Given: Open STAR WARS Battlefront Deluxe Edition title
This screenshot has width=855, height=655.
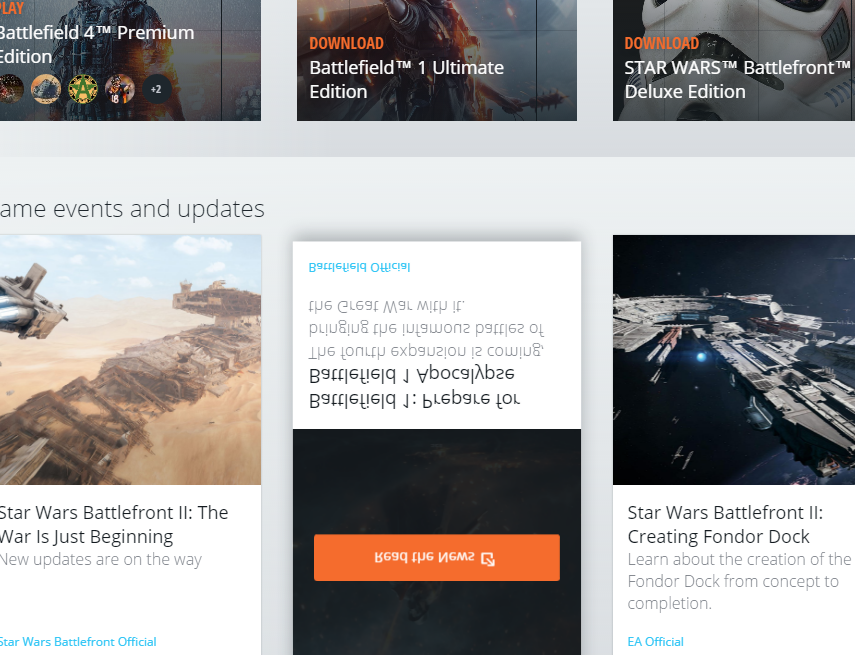Looking at the screenshot, I should [735, 80].
